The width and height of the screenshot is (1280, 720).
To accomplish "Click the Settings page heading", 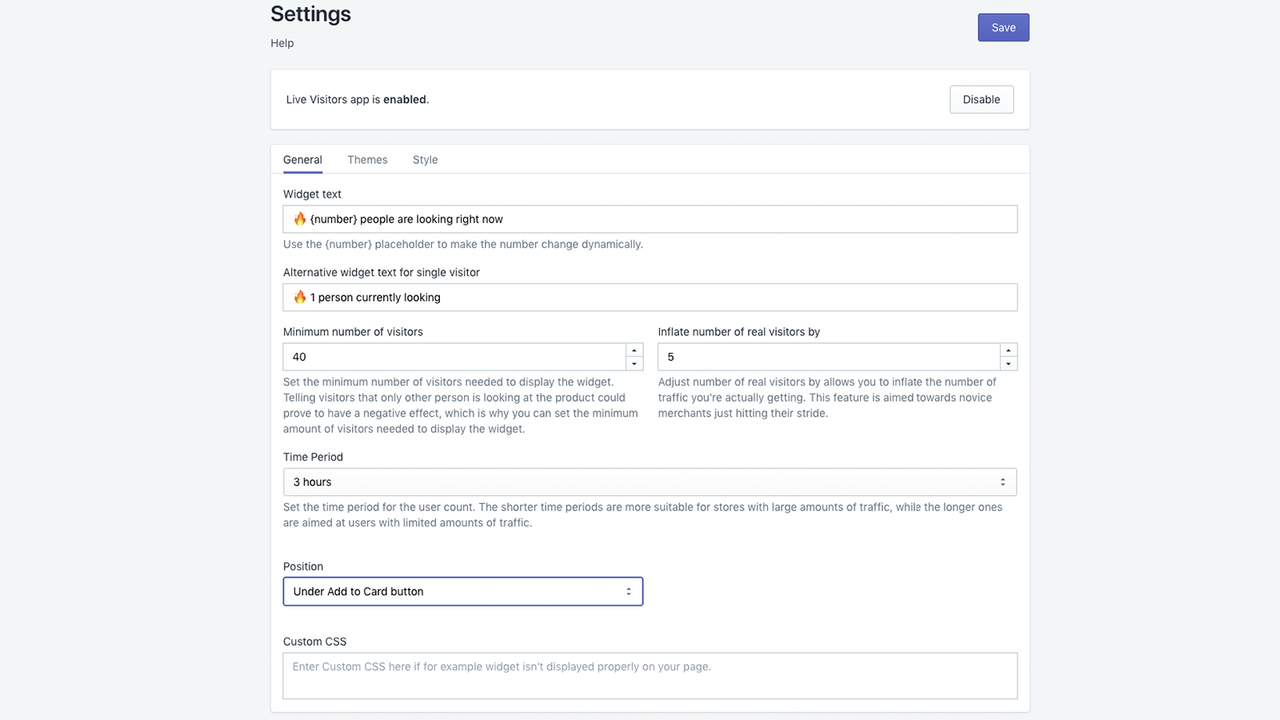I will point(310,14).
